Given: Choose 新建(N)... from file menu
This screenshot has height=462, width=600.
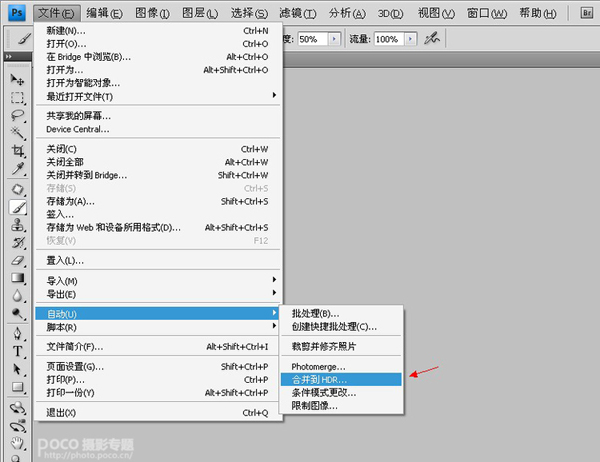Looking at the screenshot, I should (x=158, y=31).
